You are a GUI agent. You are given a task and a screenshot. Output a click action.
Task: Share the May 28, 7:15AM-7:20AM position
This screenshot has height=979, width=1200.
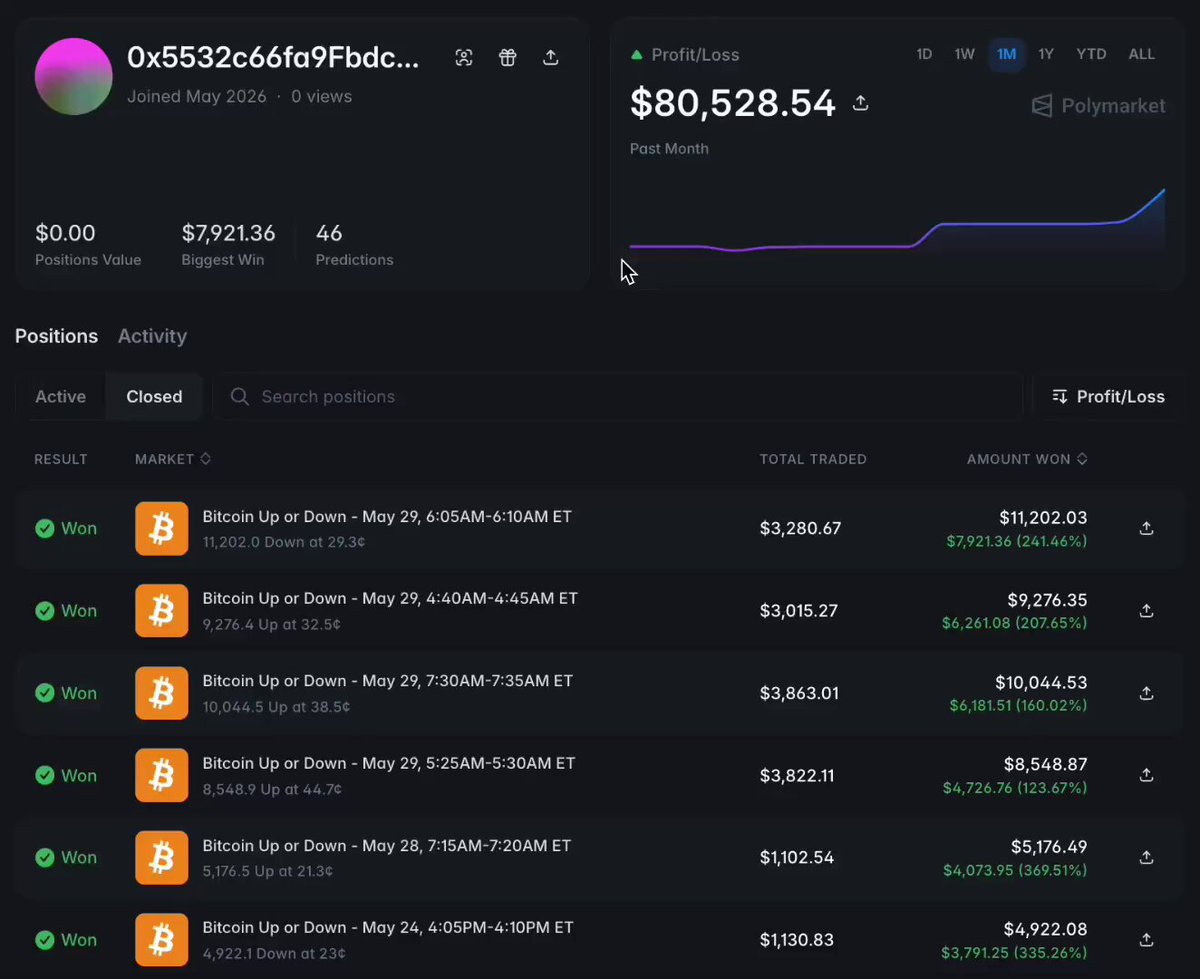pyautogui.click(x=1147, y=857)
